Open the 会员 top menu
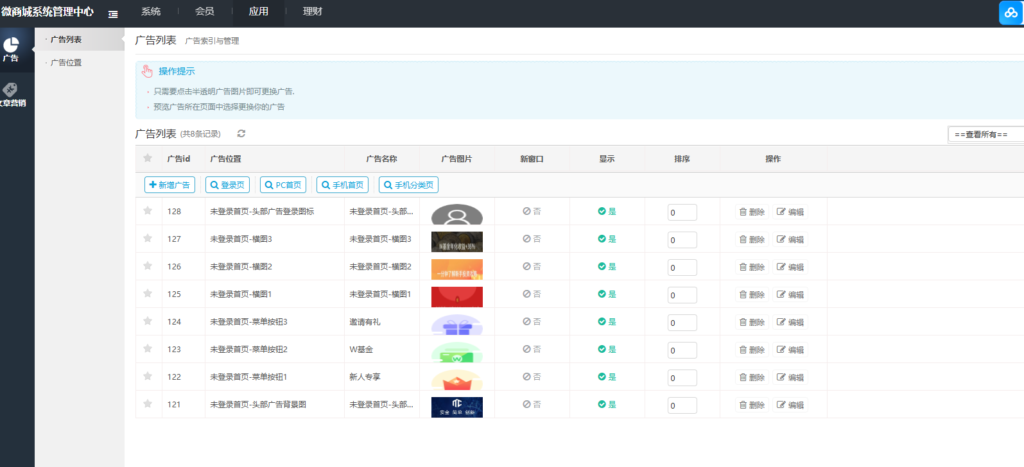The image size is (1024, 467). [204, 12]
